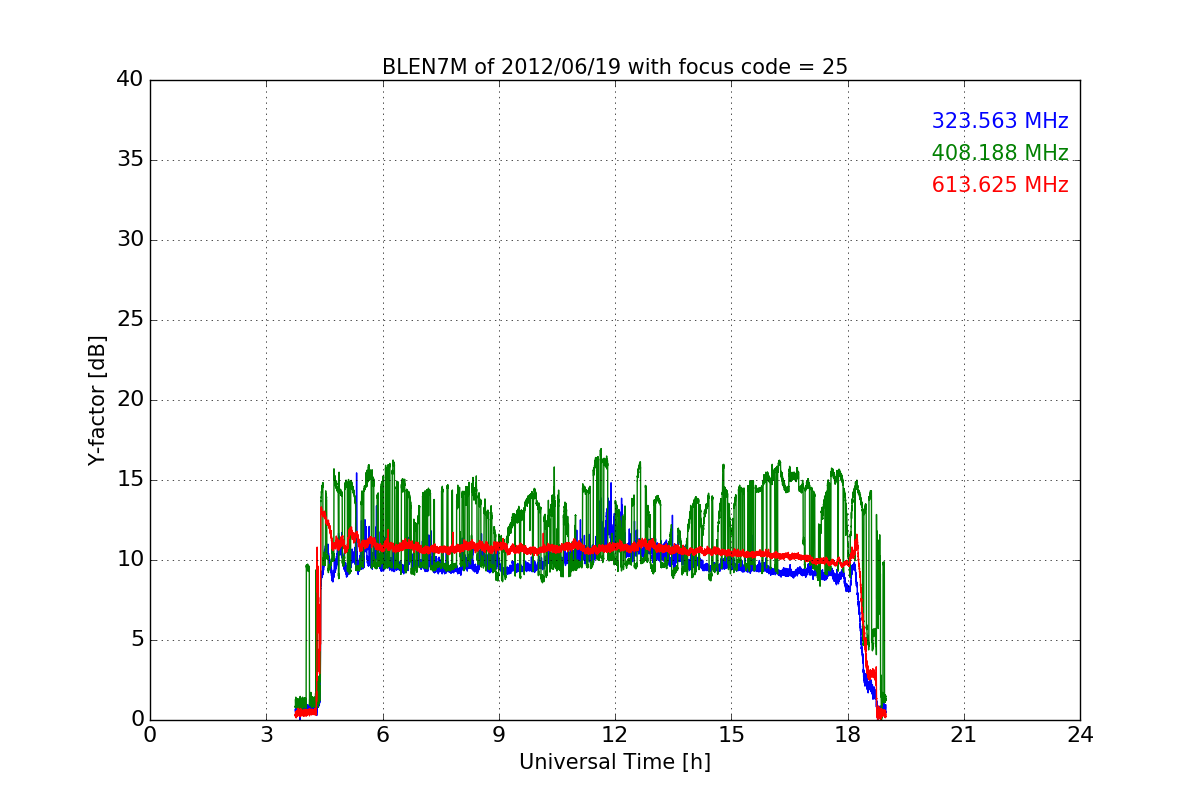The image size is (1200, 800).
Task: Click the x-axis tick label 6
Action: coord(383,735)
